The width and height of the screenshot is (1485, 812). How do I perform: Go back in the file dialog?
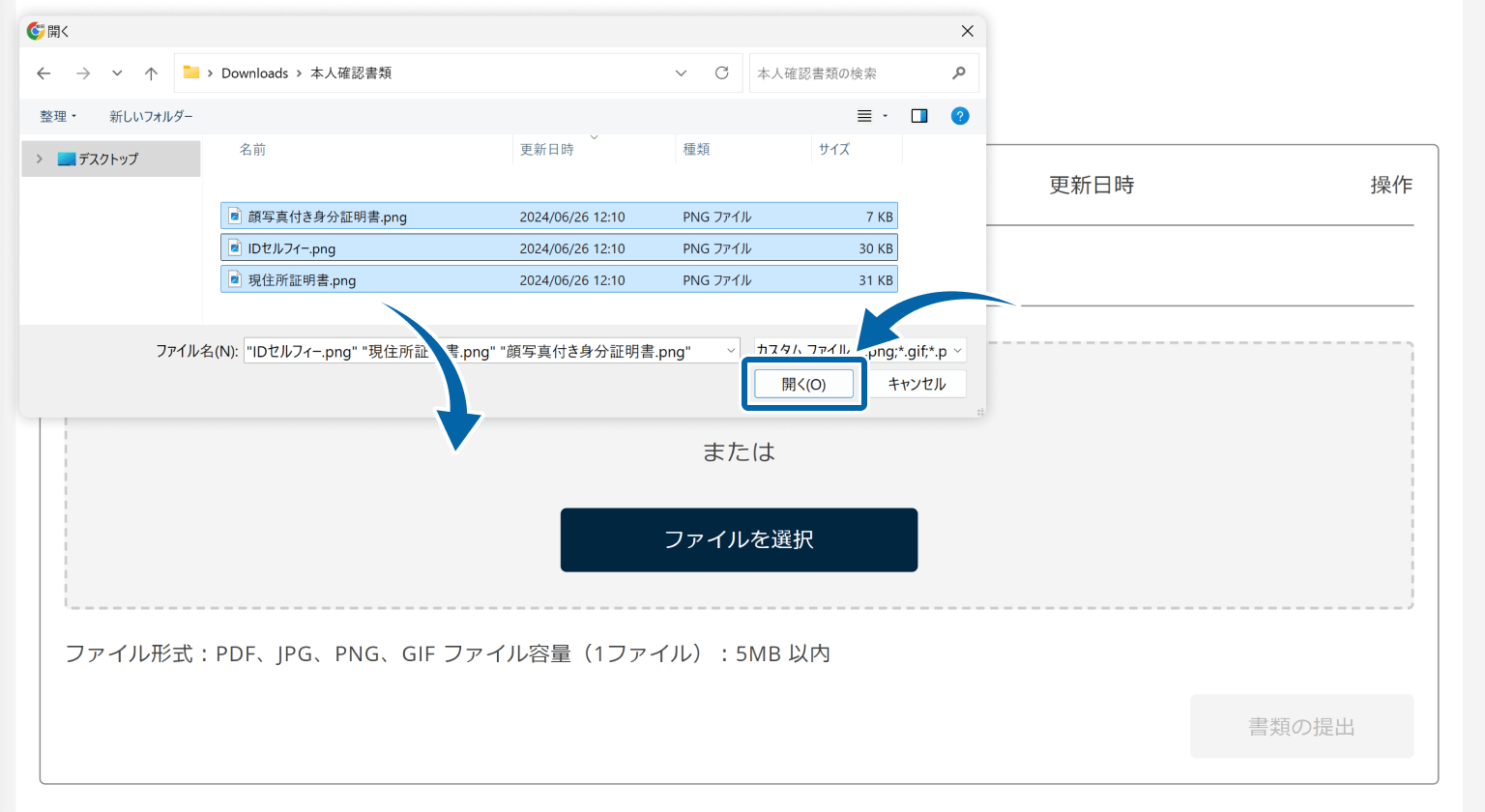(44, 73)
